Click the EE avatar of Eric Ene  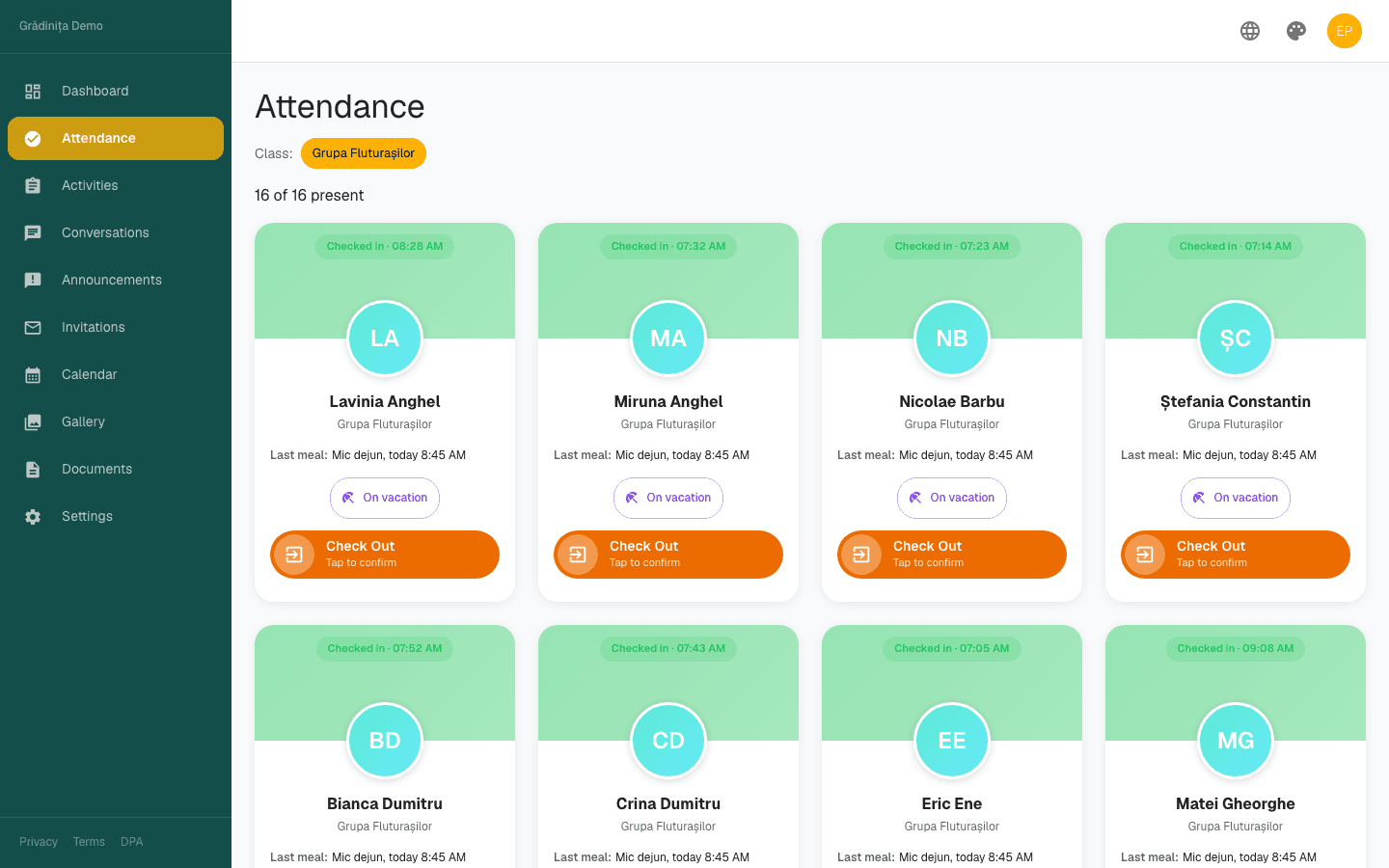coord(952,741)
